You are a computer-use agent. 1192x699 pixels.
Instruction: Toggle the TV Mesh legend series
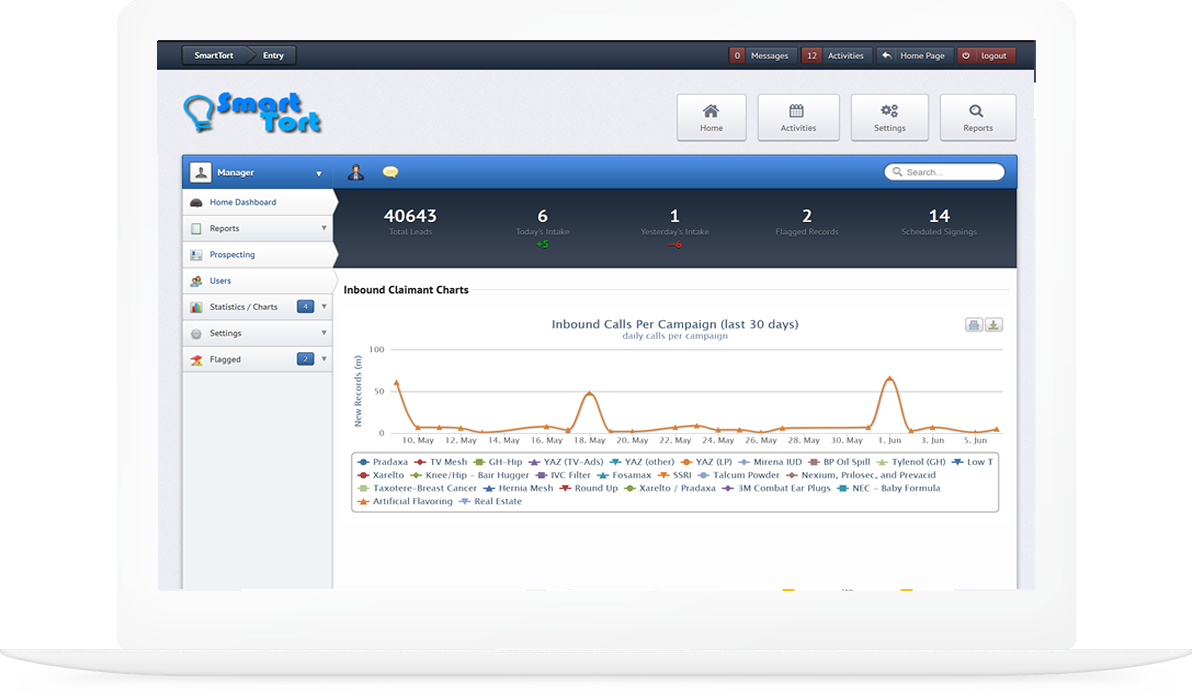tap(441, 462)
